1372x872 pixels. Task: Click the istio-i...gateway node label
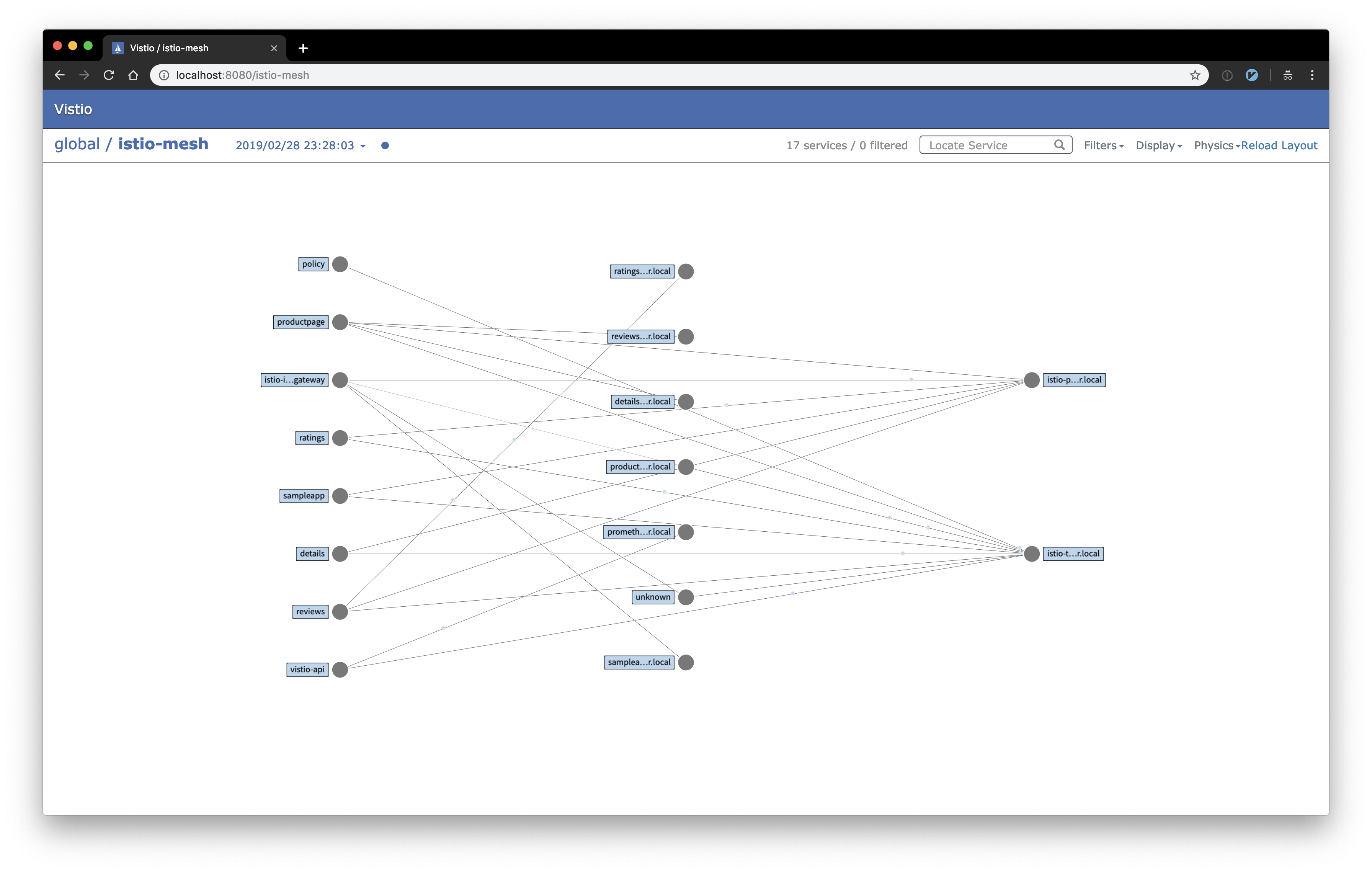pos(294,380)
